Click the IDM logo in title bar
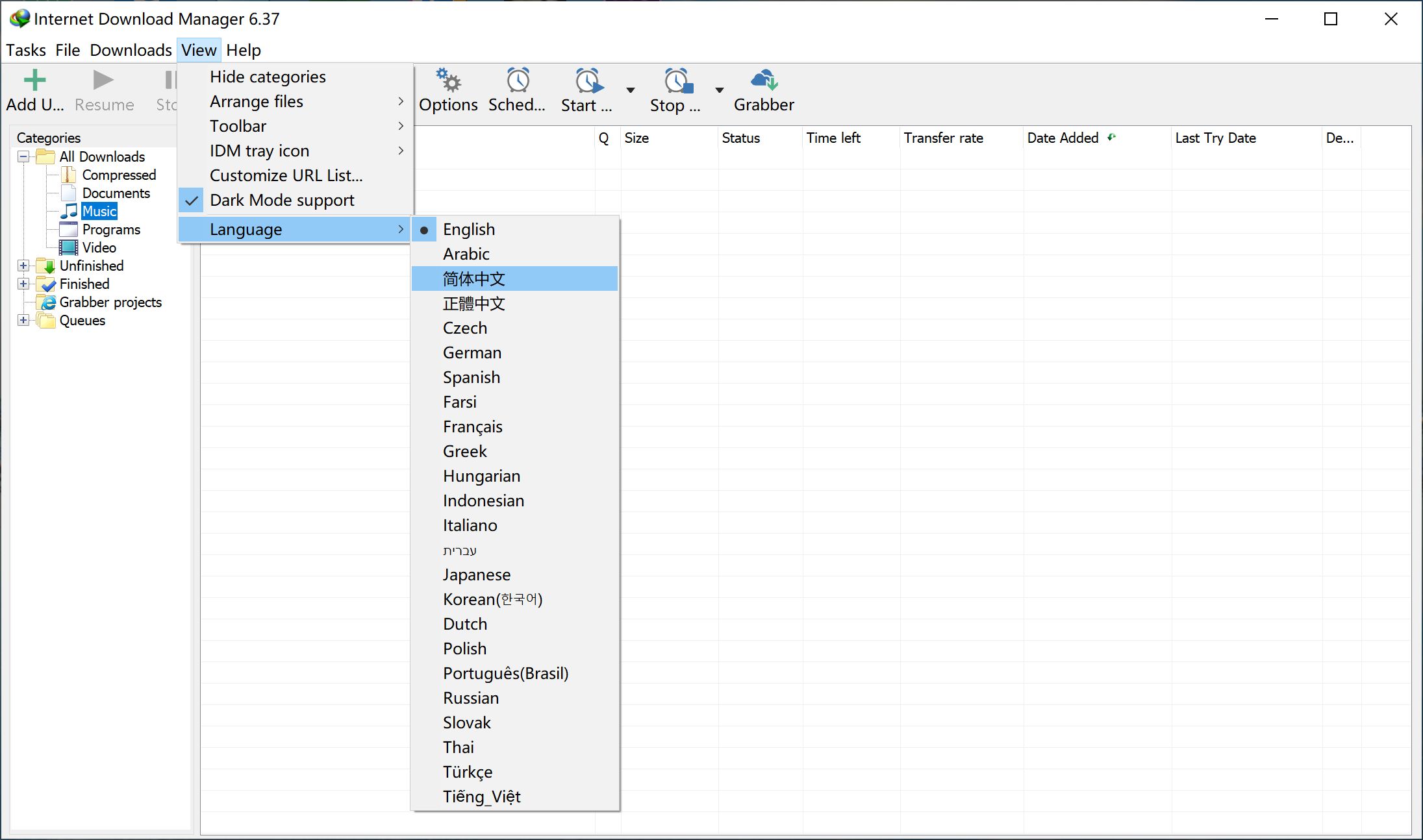 click(x=19, y=18)
